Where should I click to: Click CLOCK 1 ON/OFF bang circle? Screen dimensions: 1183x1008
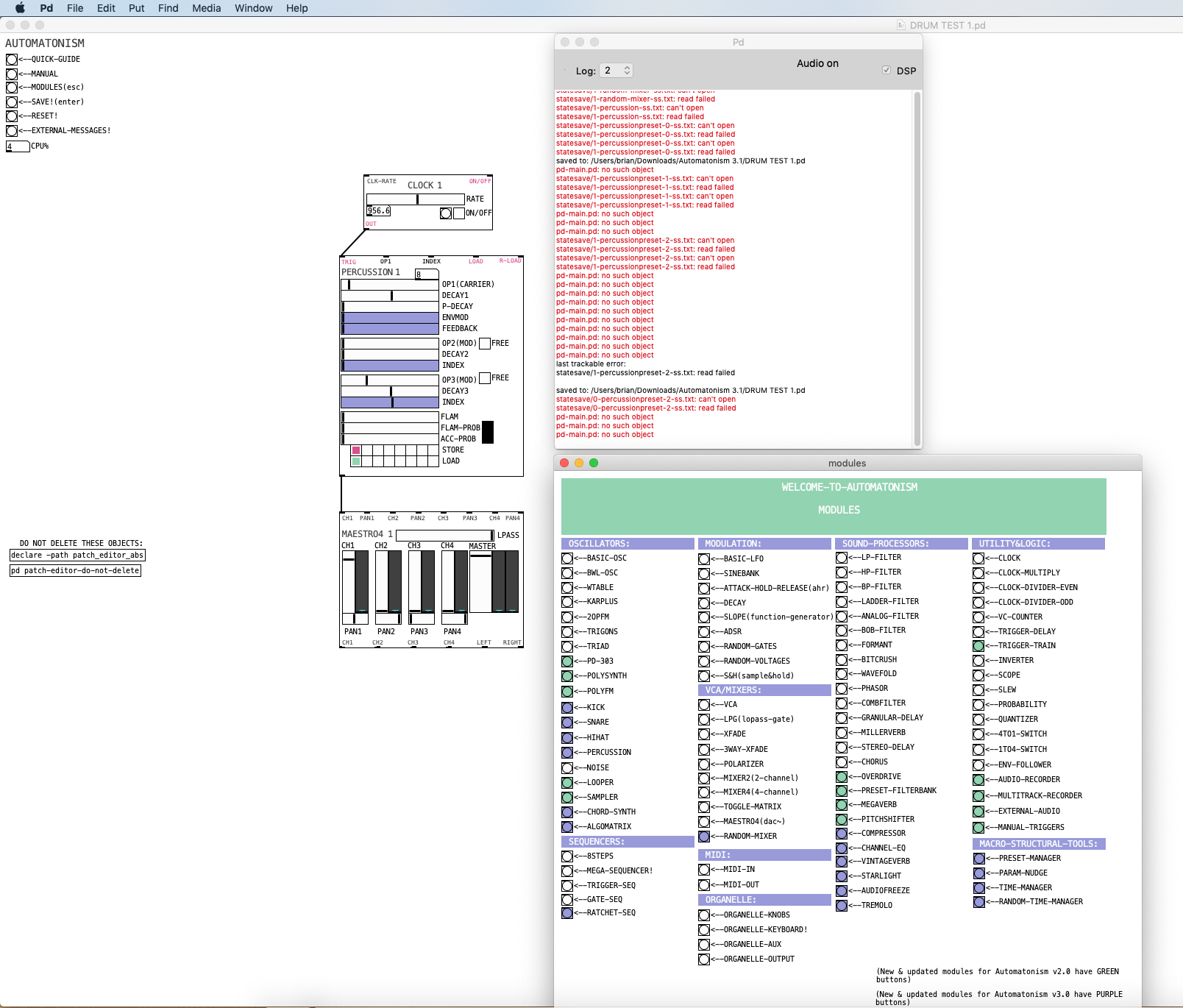pos(446,213)
